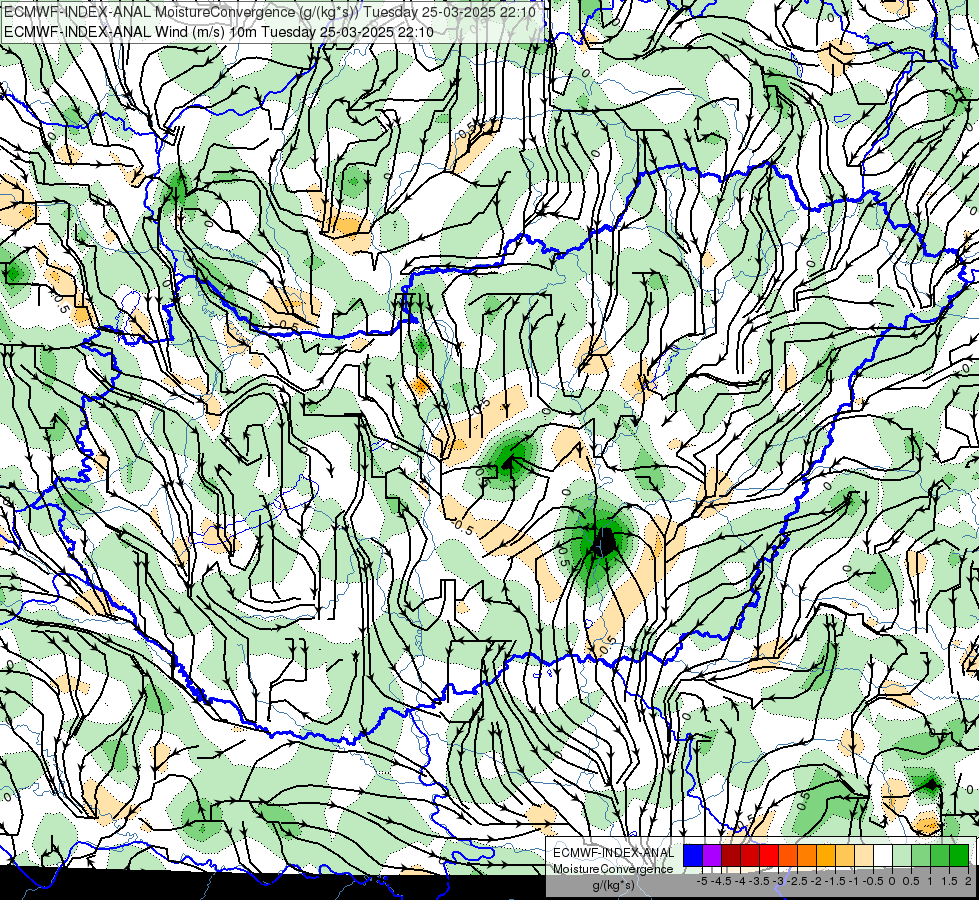This screenshot has width=979, height=900.
Task: Pick the white legend color swatch
Action: (x=883, y=855)
